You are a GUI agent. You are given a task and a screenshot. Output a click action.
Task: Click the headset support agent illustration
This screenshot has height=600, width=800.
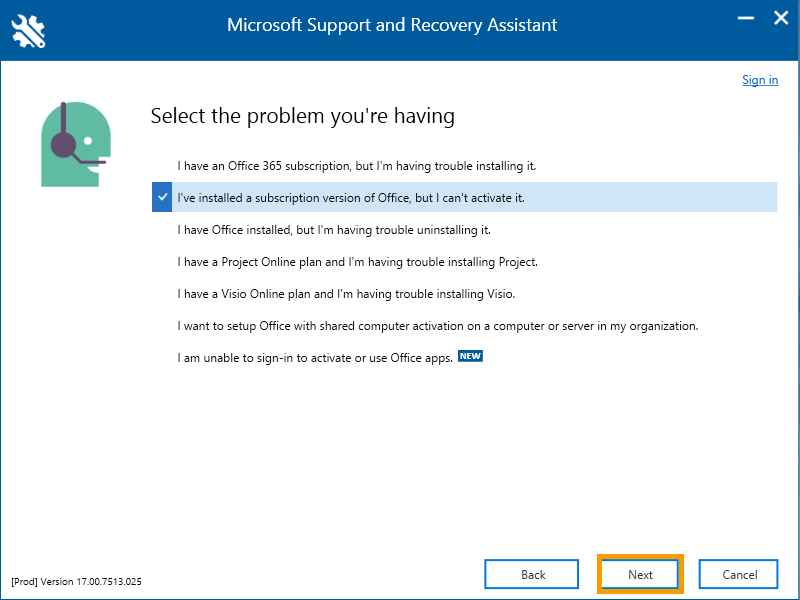coord(76,144)
